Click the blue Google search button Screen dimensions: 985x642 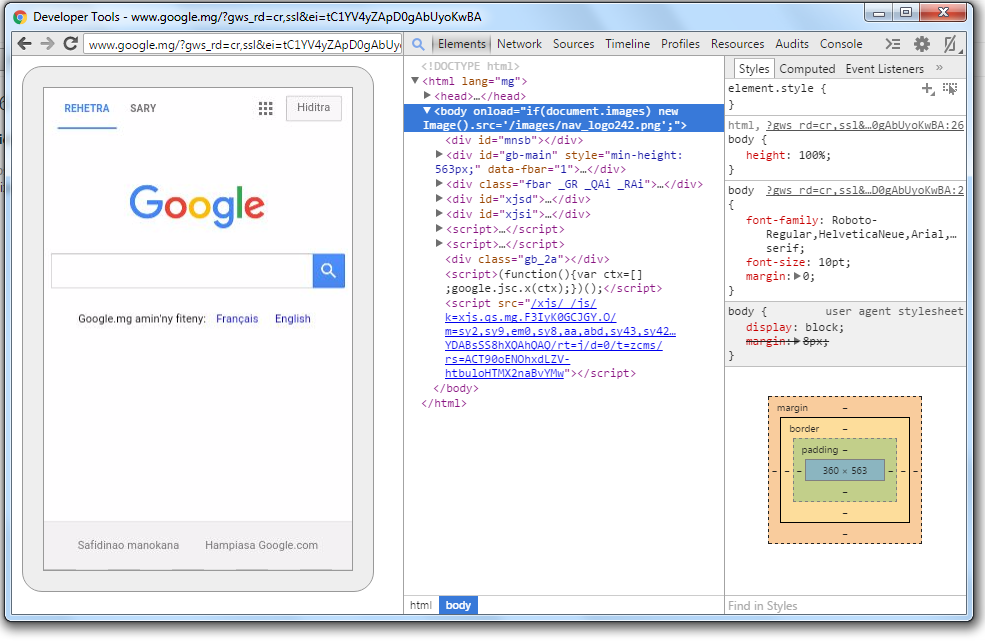click(x=329, y=271)
